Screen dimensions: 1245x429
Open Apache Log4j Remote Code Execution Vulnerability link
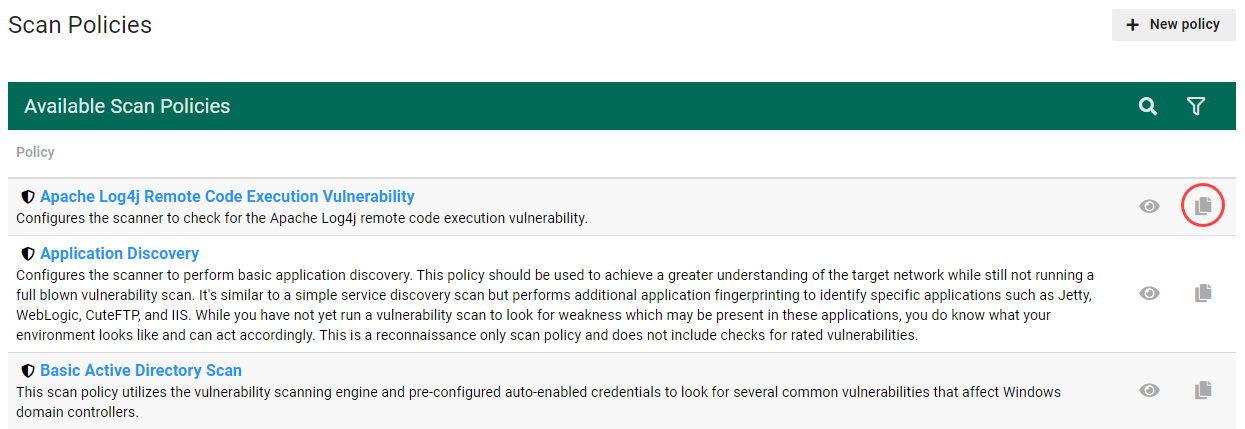[227, 197]
